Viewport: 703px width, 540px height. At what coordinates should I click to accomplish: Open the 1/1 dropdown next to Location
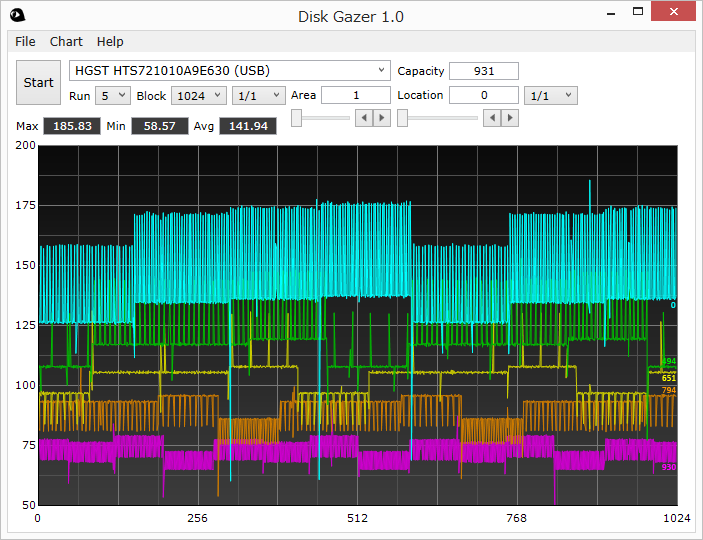[x=551, y=96]
